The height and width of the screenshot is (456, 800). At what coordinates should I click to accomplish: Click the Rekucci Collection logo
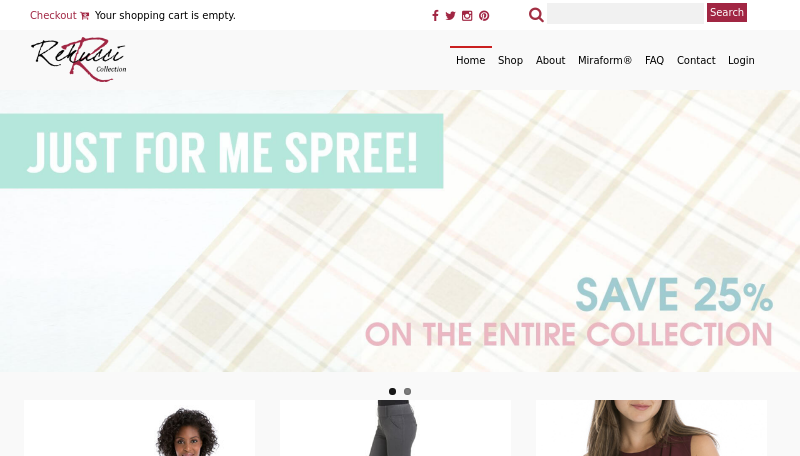(79, 59)
